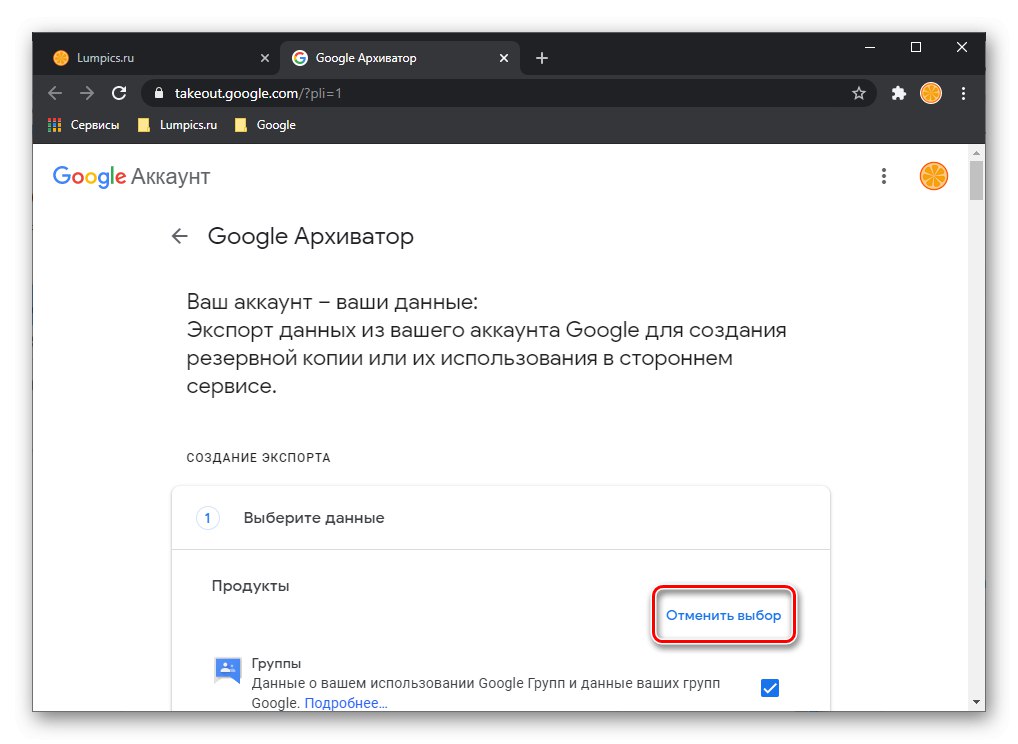Image resolution: width=1018 pixels, height=744 pixels.
Task: Open Сервисы apps grid in bookmarks bar
Action: click(84, 125)
